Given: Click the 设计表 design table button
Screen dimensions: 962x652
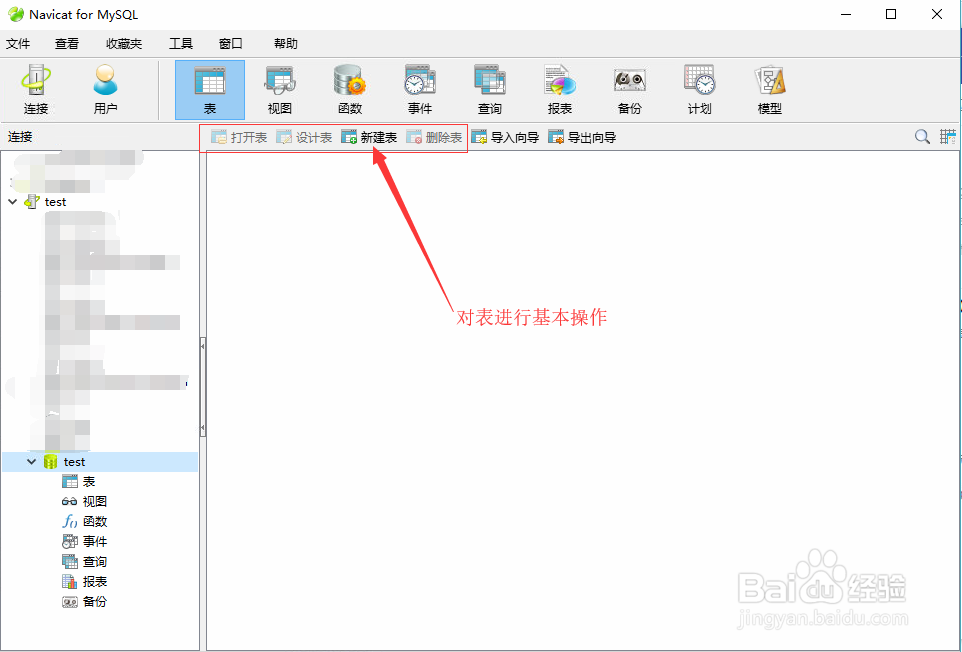Looking at the screenshot, I should (x=304, y=137).
